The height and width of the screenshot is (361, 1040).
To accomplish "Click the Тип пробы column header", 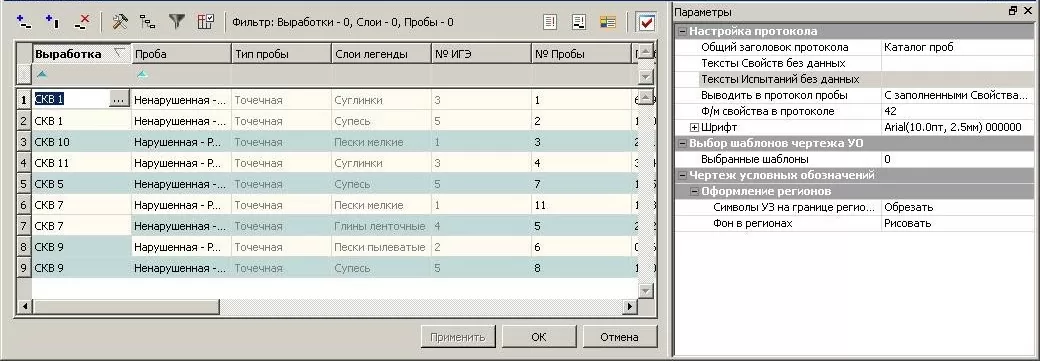I will (x=281, y=54).
